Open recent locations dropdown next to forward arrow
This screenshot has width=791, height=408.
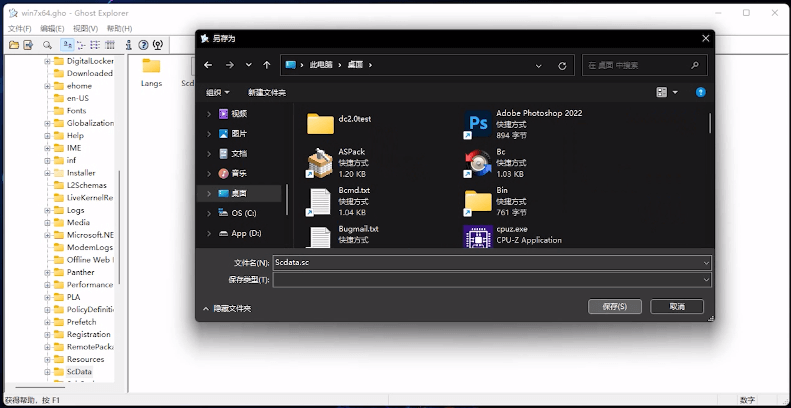[249, 65]
